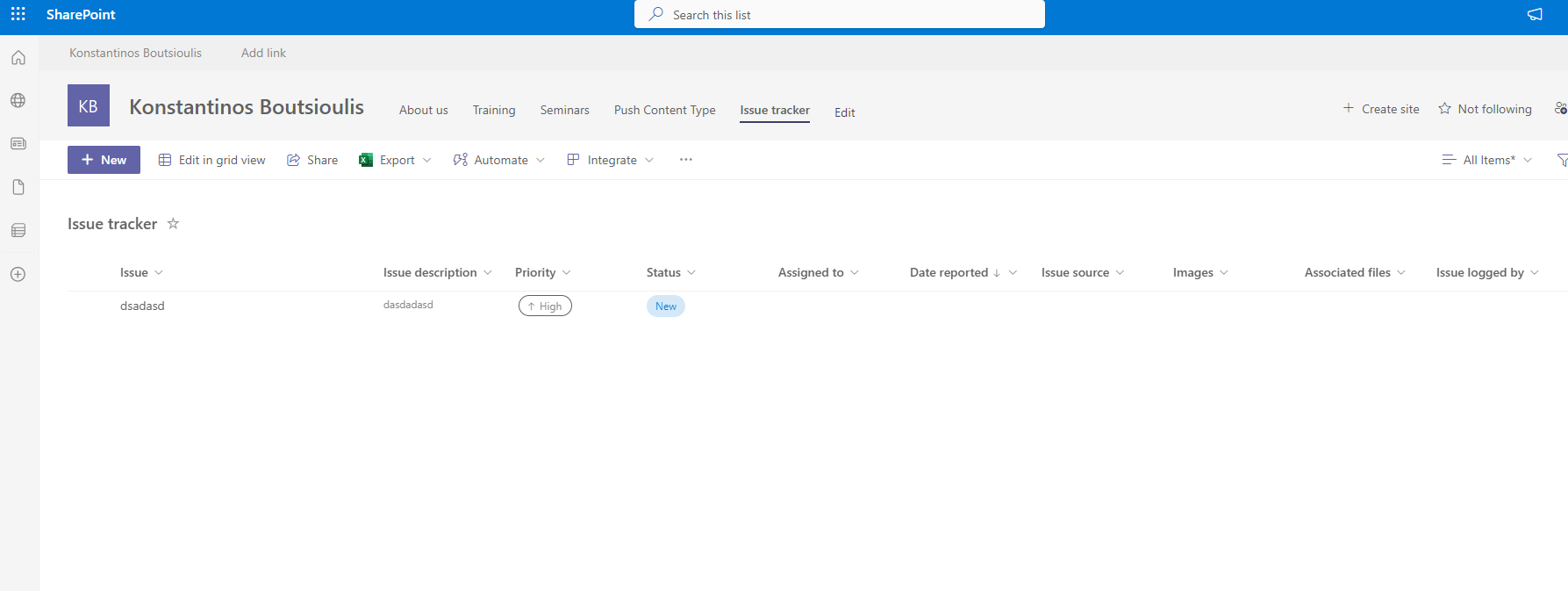The height and width of the screenshot is (591, 1568).
Task: Open My sites globe icon
Action: pyautogui.click(x=18, y=100)
